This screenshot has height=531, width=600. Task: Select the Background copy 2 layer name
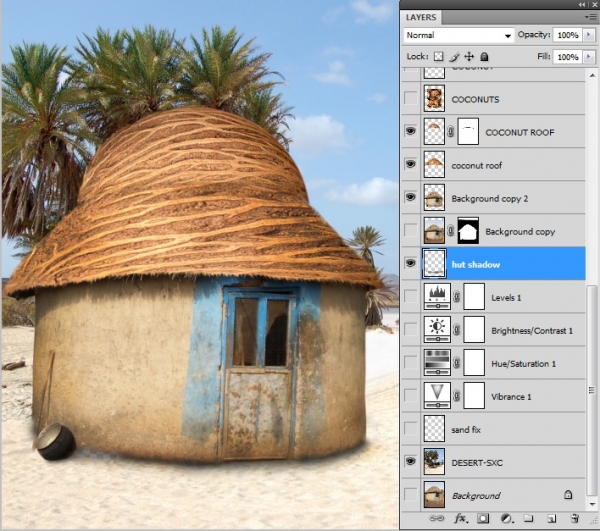[489, 199]
